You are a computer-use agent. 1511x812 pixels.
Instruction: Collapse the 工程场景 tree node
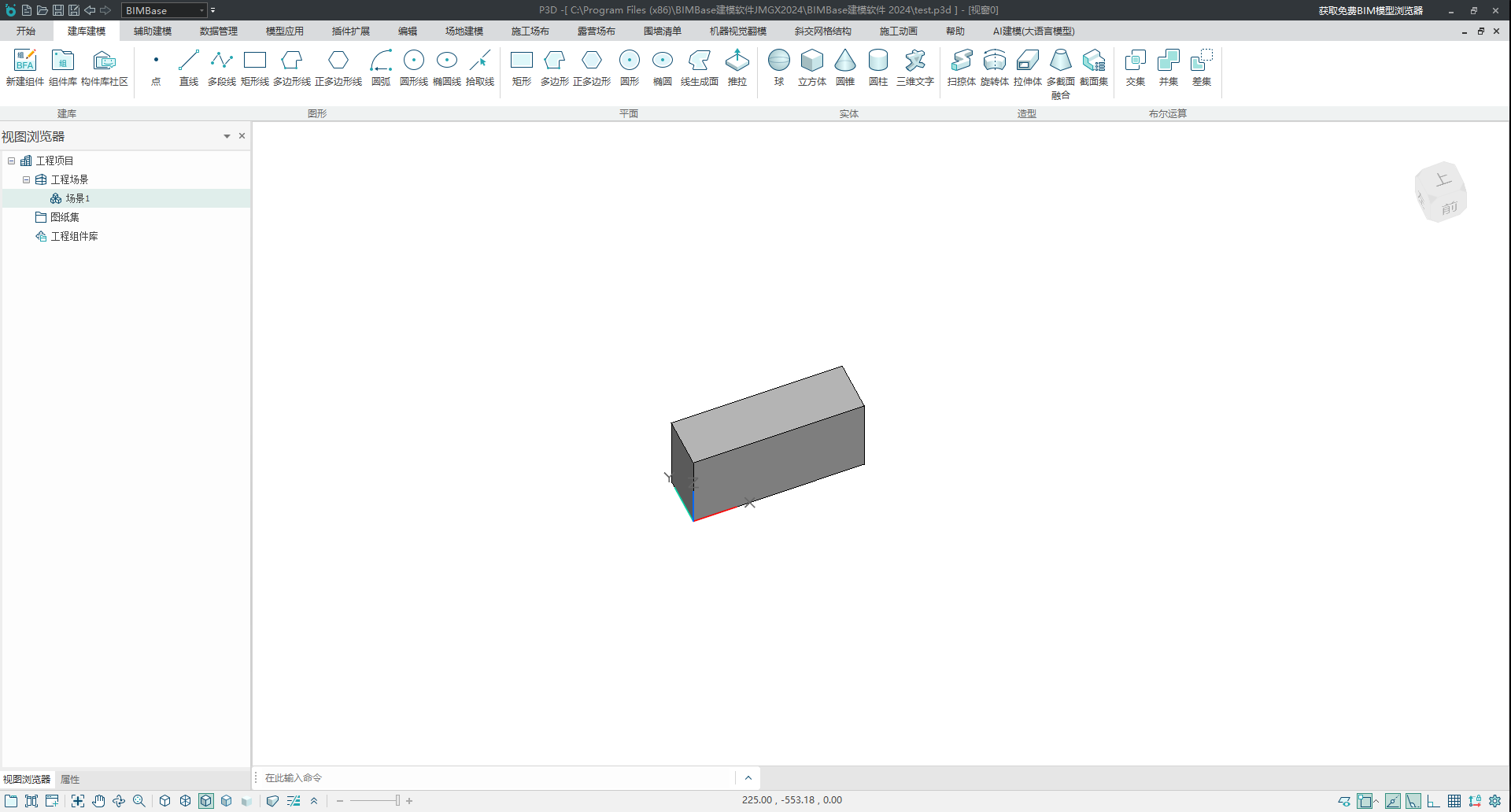[26, 179]
